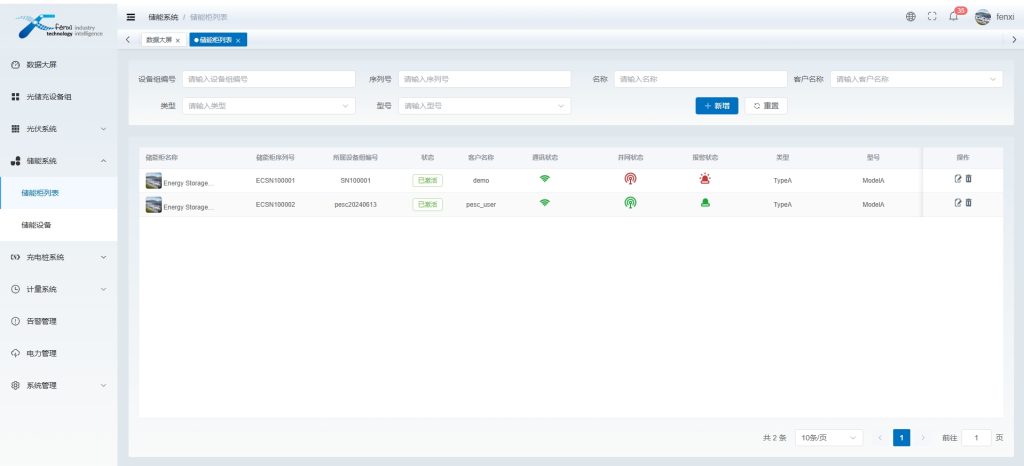Click the red alarm icon for demo row
Viewport: 1024px width, 466px height.
pyautogui.click(x=705, y=180)
